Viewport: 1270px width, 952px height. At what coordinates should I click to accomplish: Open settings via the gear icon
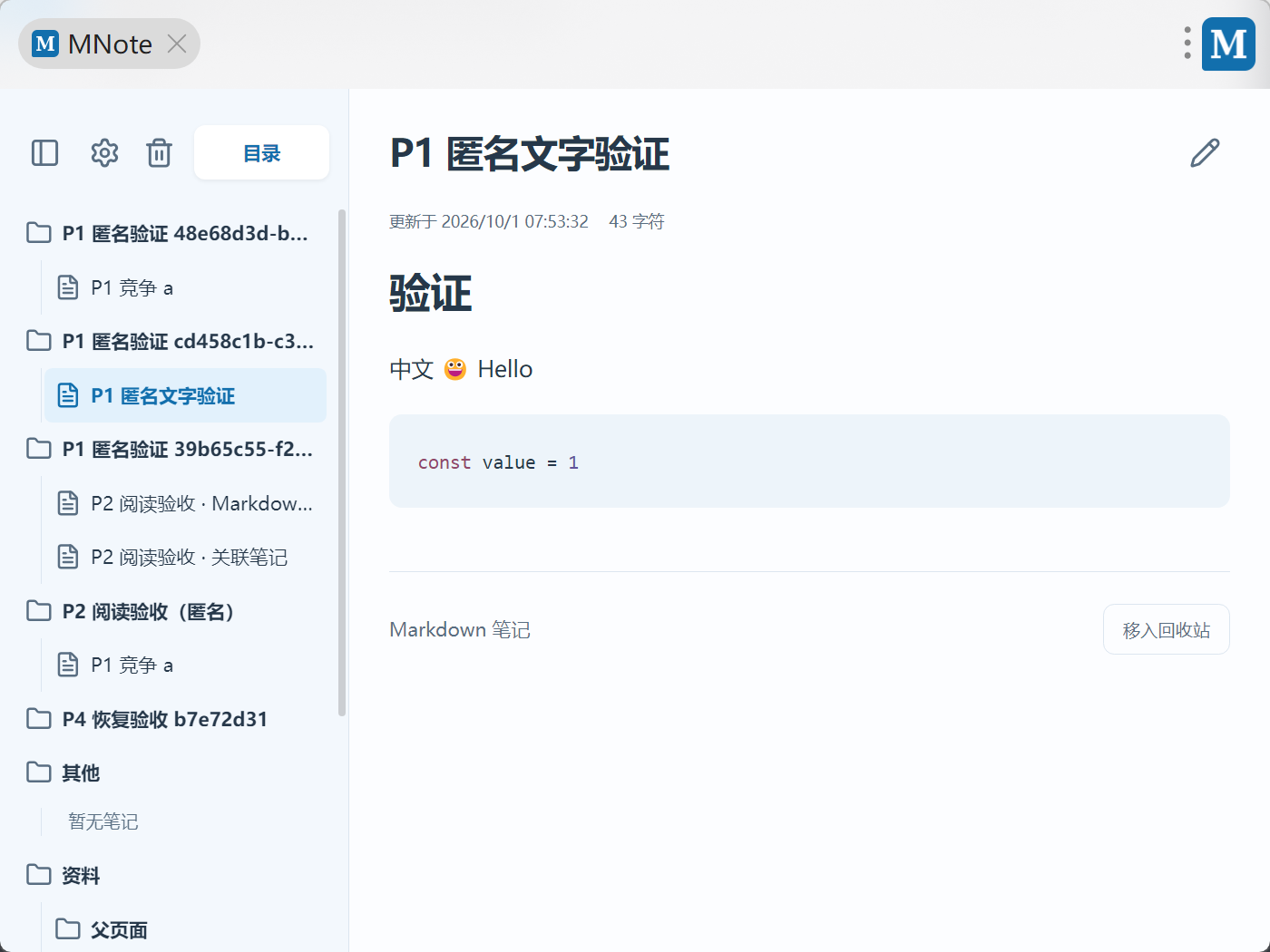tap(104, 152)
